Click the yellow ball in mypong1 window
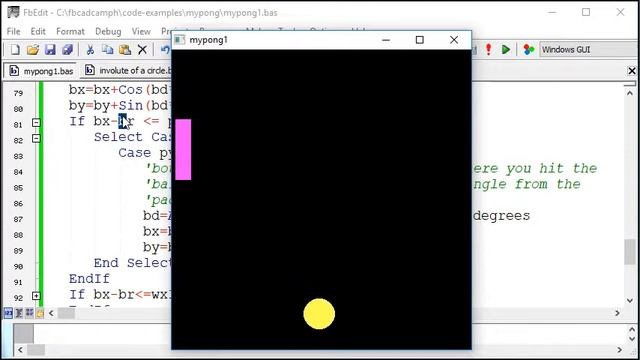This screenshot has height=360, width=640. [x=319, y=314]
